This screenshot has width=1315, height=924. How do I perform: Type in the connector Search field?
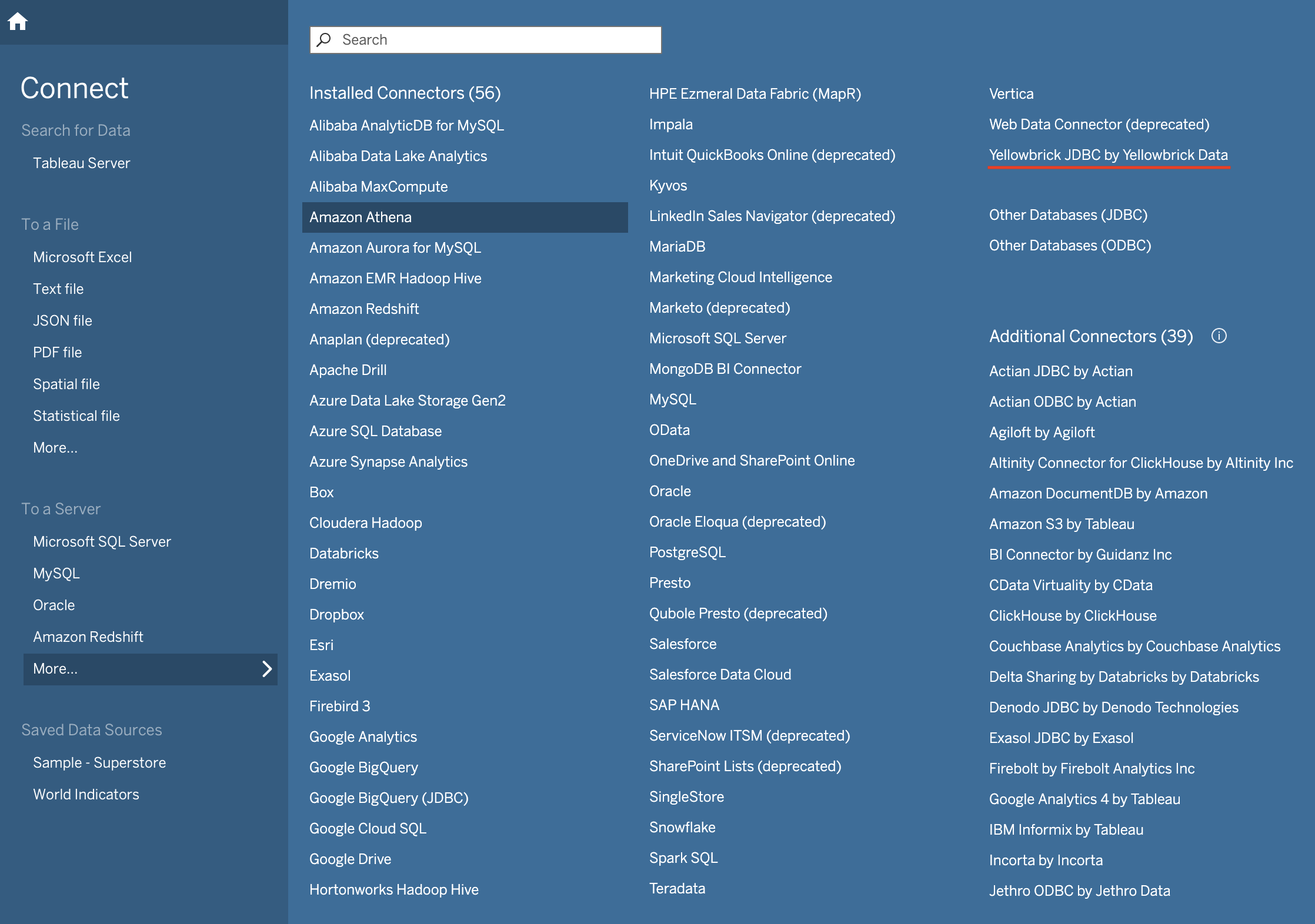(494, 40)
